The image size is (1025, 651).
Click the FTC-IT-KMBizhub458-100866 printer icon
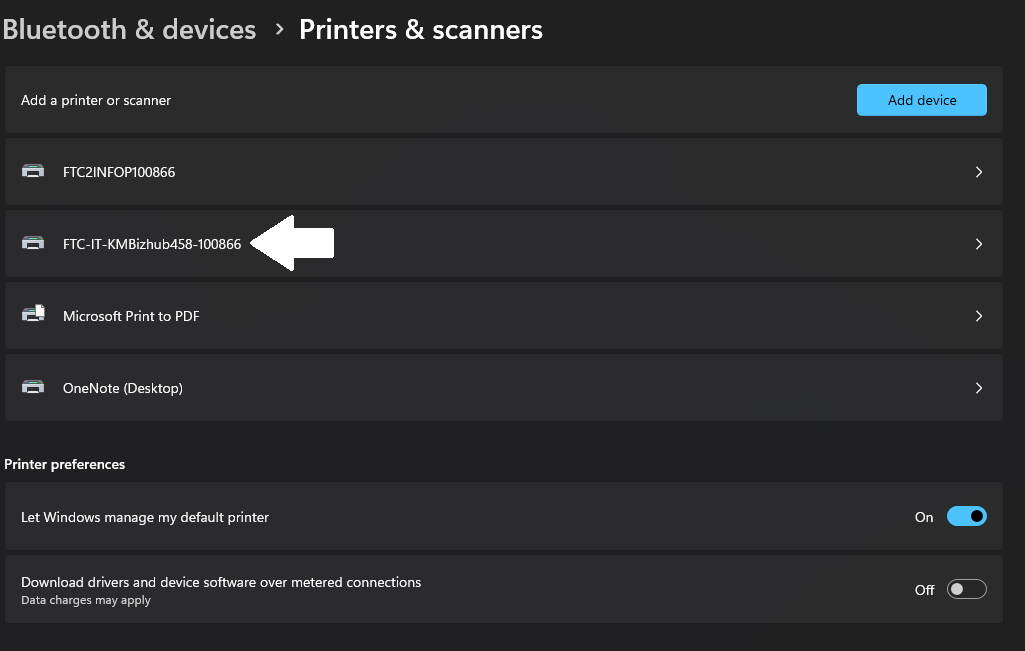point(33,244)
